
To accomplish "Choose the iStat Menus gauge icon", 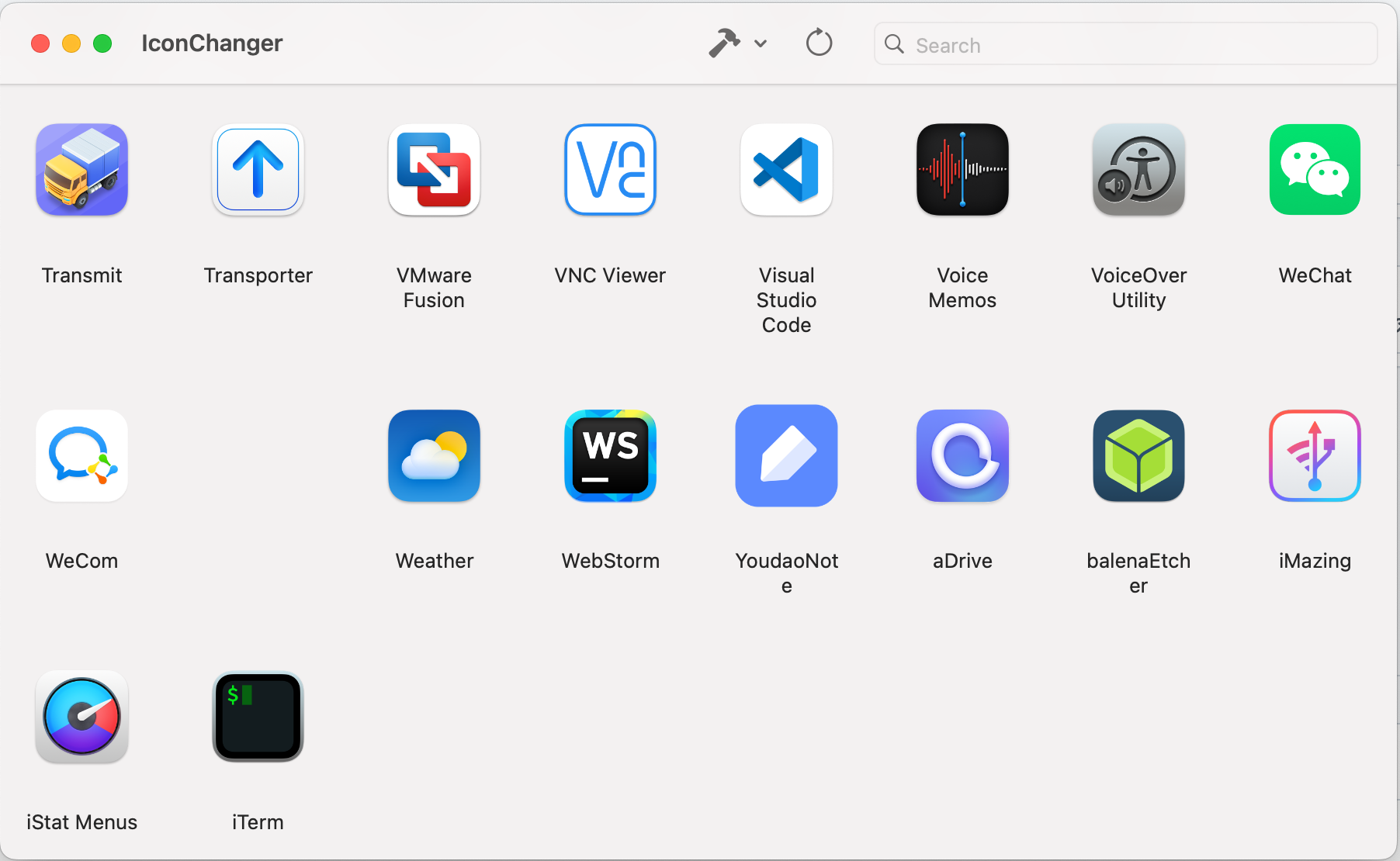I will (x=81, y=717).
